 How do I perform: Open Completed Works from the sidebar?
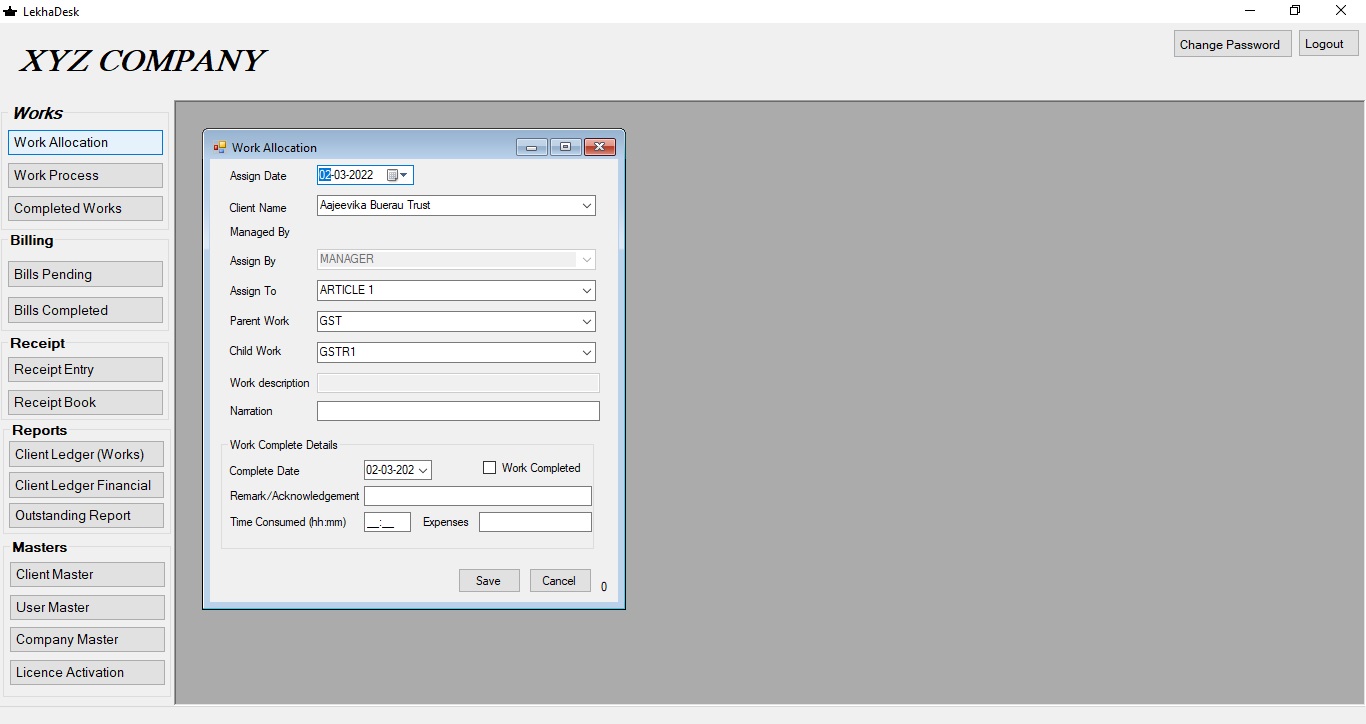(x=85, y=208)
